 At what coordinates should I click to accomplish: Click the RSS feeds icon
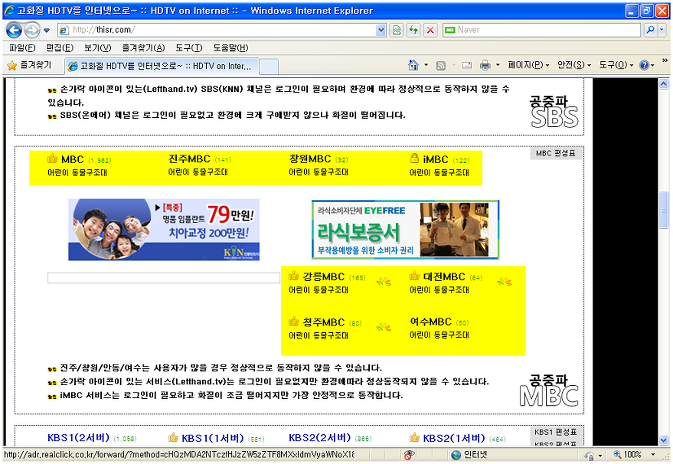tap(441, 65)
